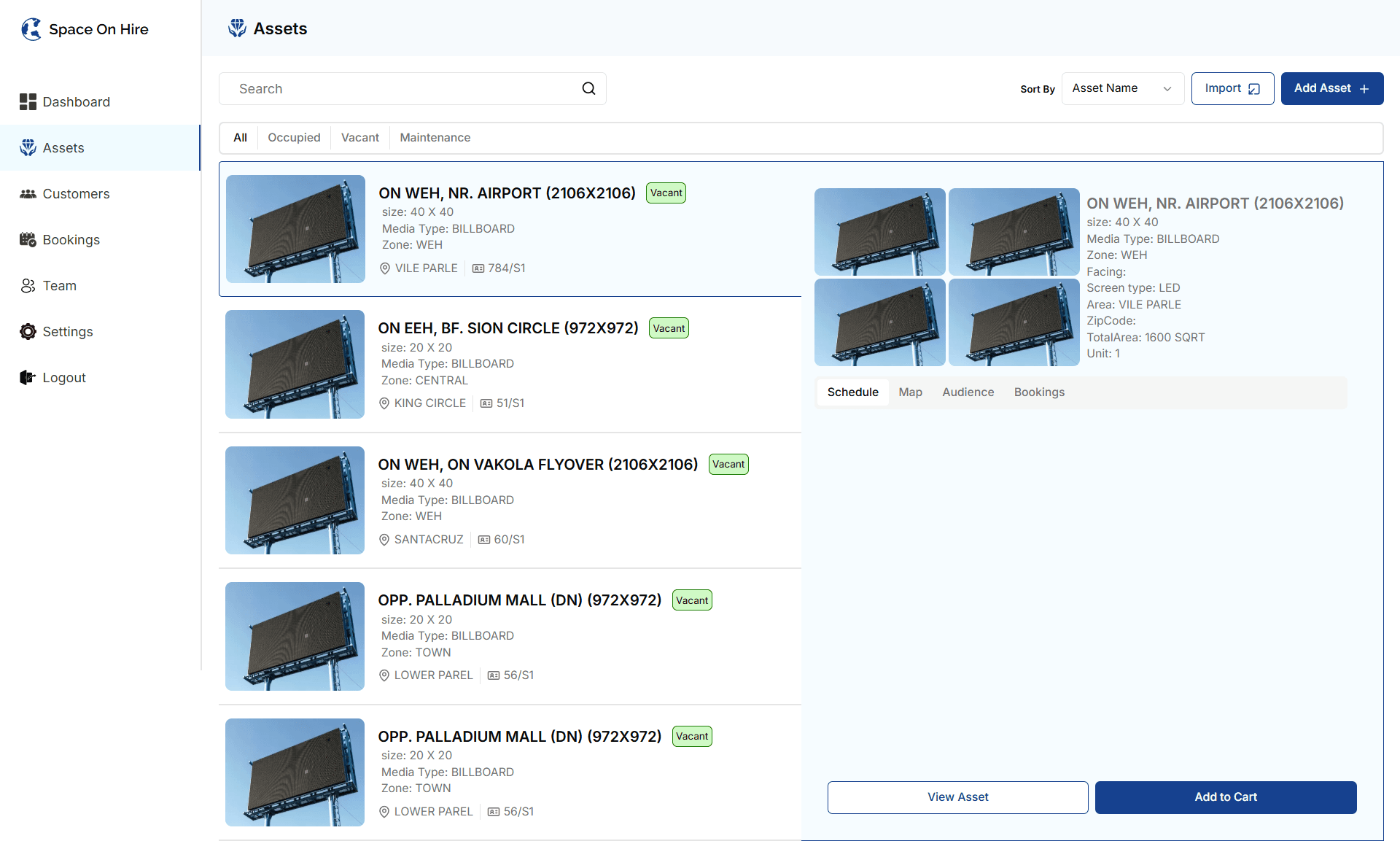Open Settings from the sidebar
The height and width of the screenshot is (841, 1400).
point(28,331)
